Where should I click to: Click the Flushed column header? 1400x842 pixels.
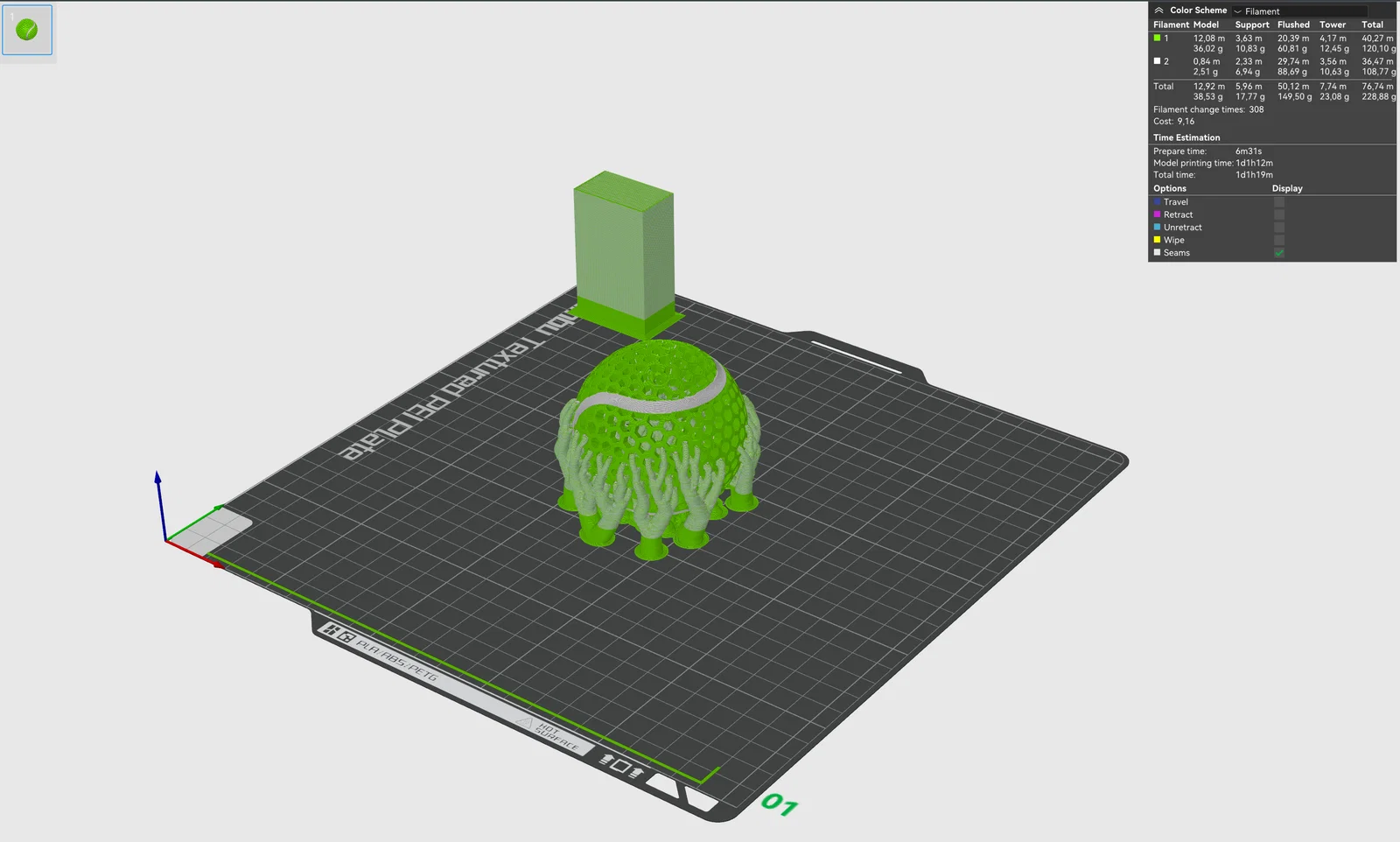[x=1293, y=25]
